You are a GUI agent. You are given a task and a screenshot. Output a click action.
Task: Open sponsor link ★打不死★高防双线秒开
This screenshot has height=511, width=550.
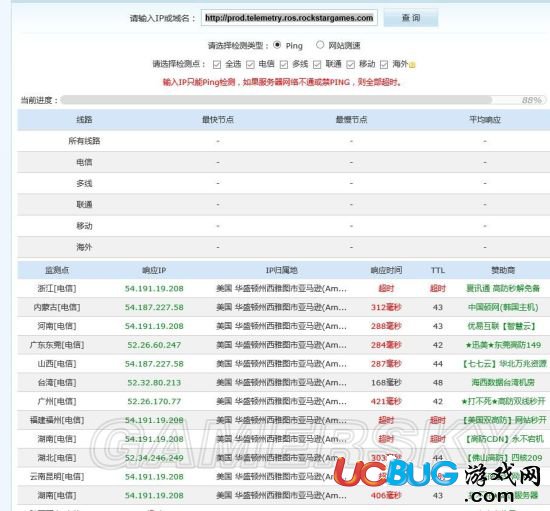coord(503,402)
